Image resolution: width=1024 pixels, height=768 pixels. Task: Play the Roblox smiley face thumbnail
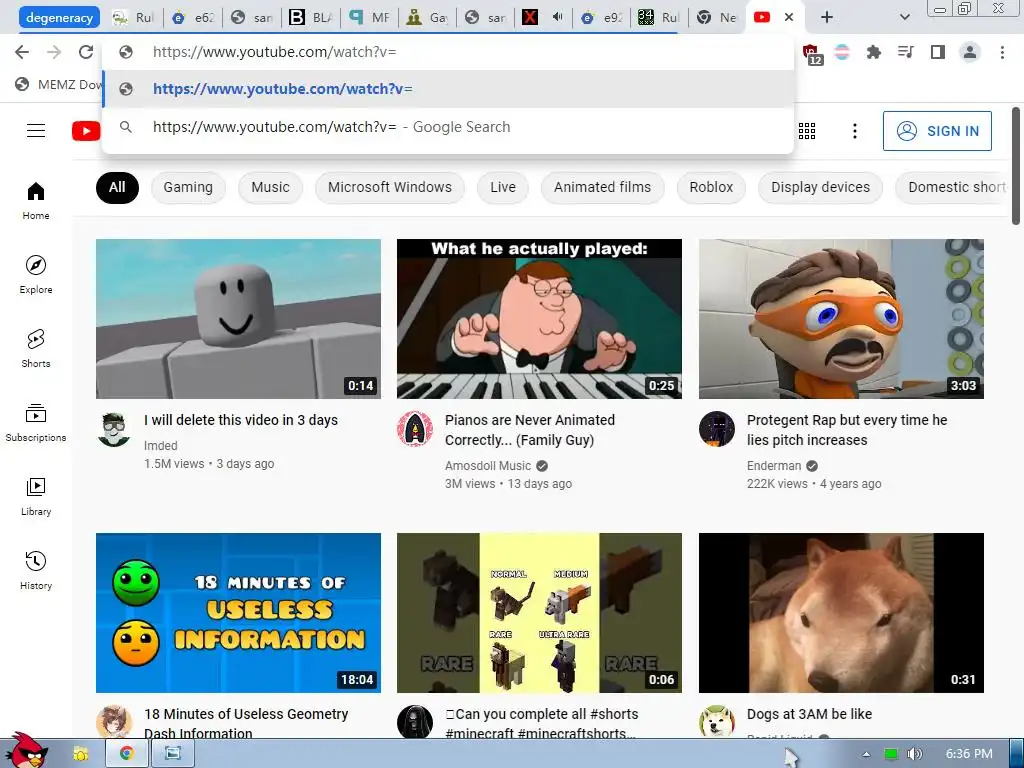click(x=238, y=319)
